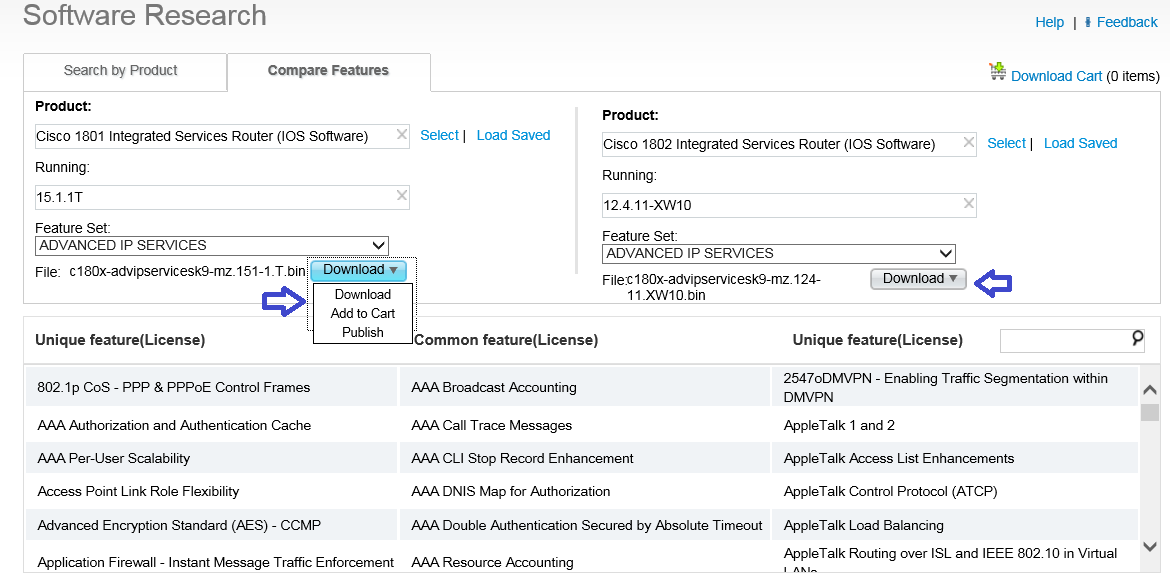Click the feature list scrollbar thumb
Image resolution: width=1170 pixels, height=575 pixels.
(x=1150, y=412)
